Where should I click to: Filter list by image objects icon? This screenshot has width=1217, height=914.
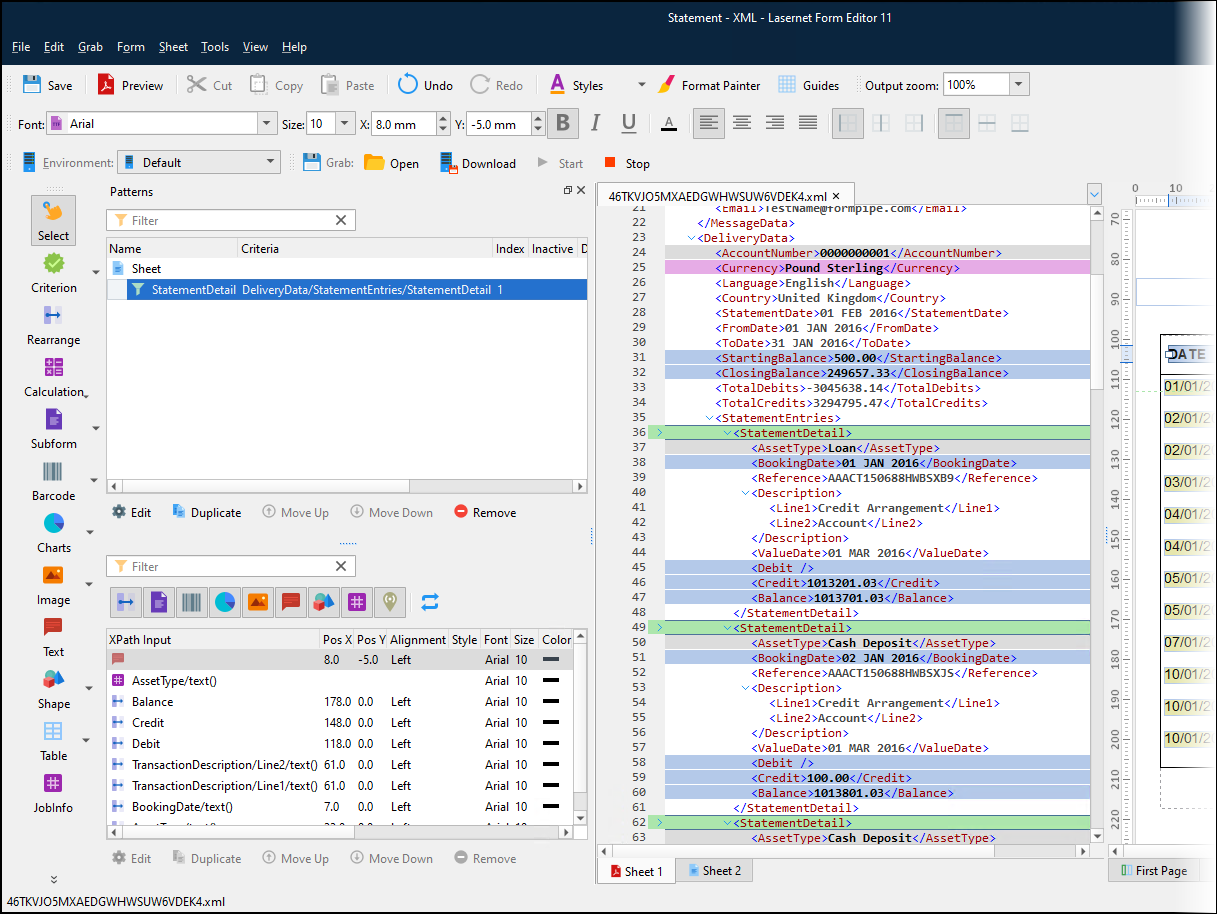point(257,602)
